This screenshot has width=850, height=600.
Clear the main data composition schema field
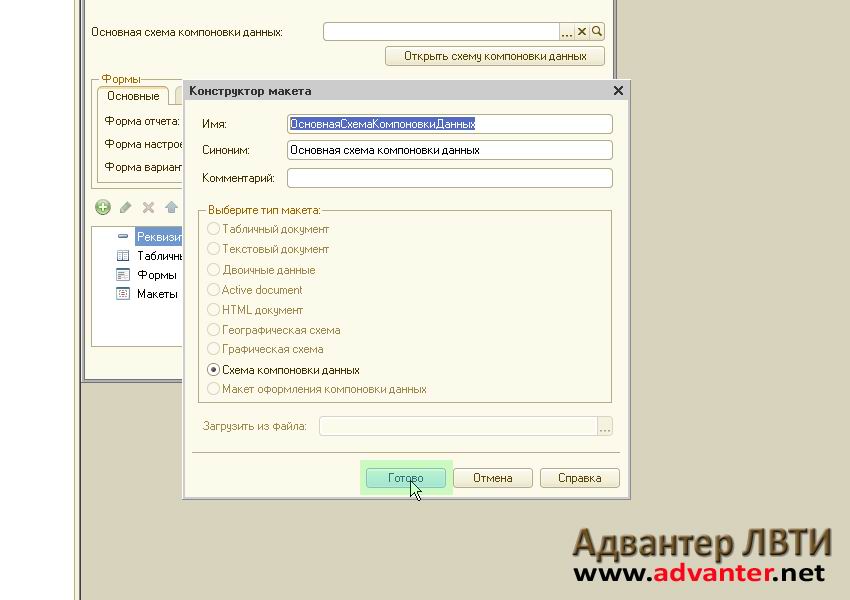[584, 32]
